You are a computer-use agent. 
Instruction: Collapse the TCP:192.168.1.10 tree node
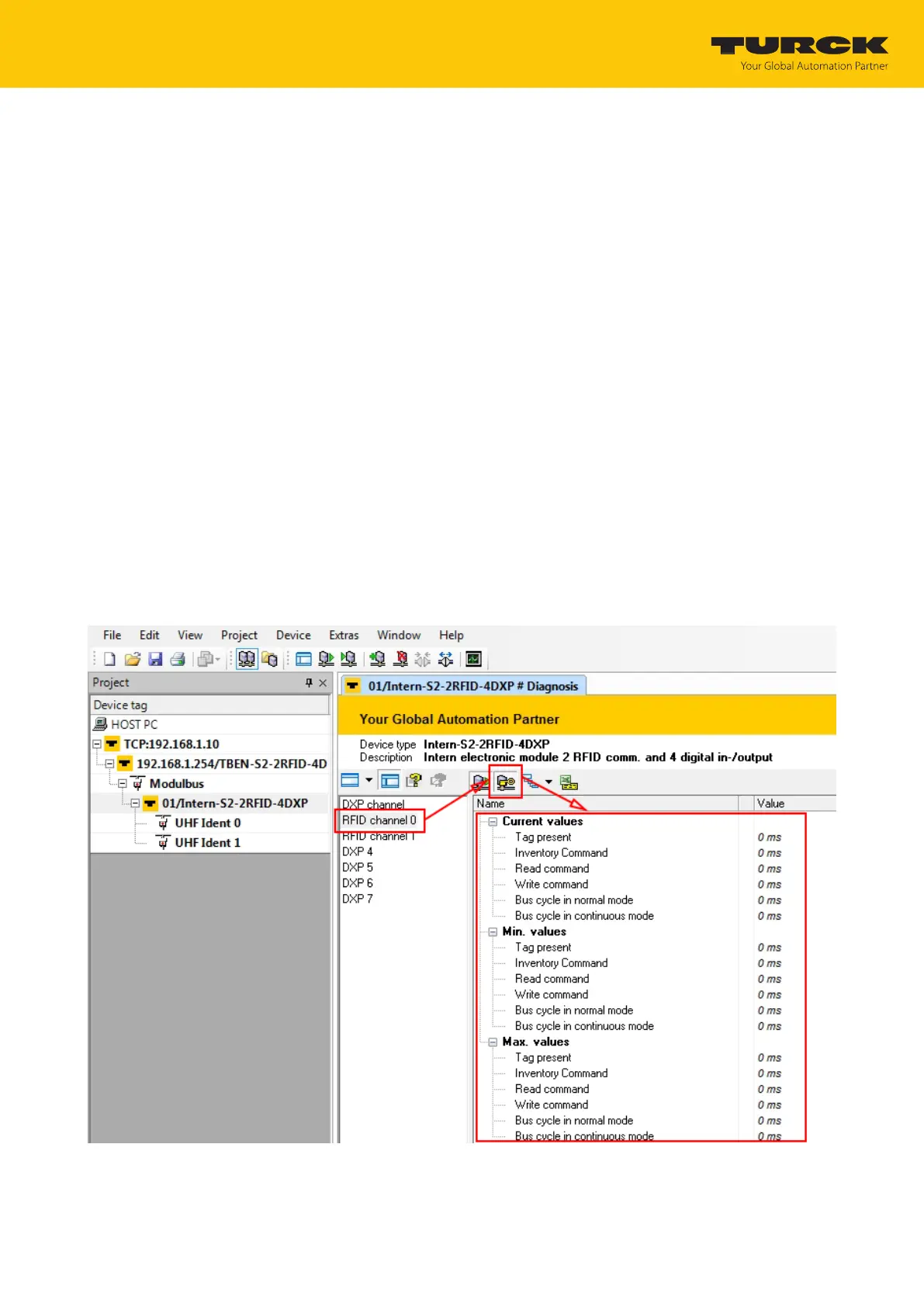[x=97, y=744]
